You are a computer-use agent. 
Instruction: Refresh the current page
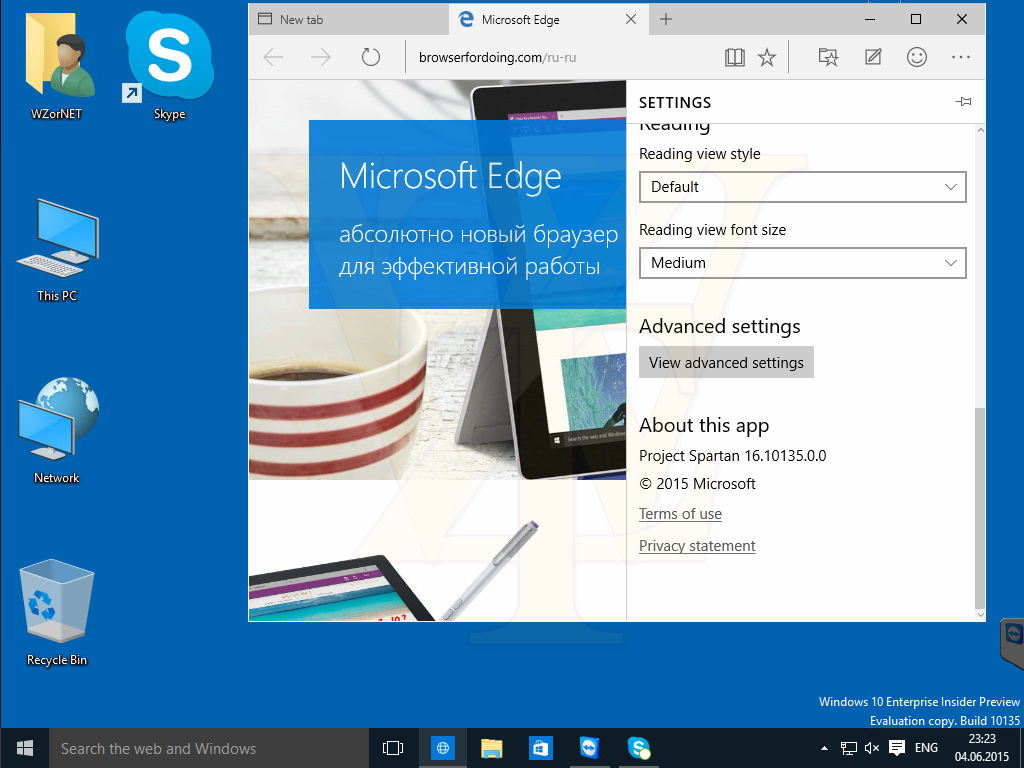pyautogui.click(x=370, y=57)
